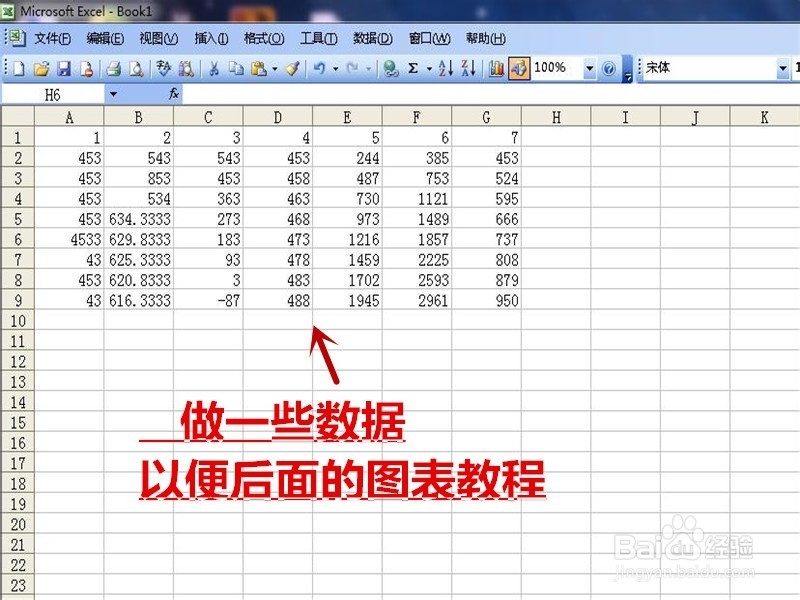The image size is (800, 600).
Task: Create a new workbook
Action: click(x=17, y=68)
